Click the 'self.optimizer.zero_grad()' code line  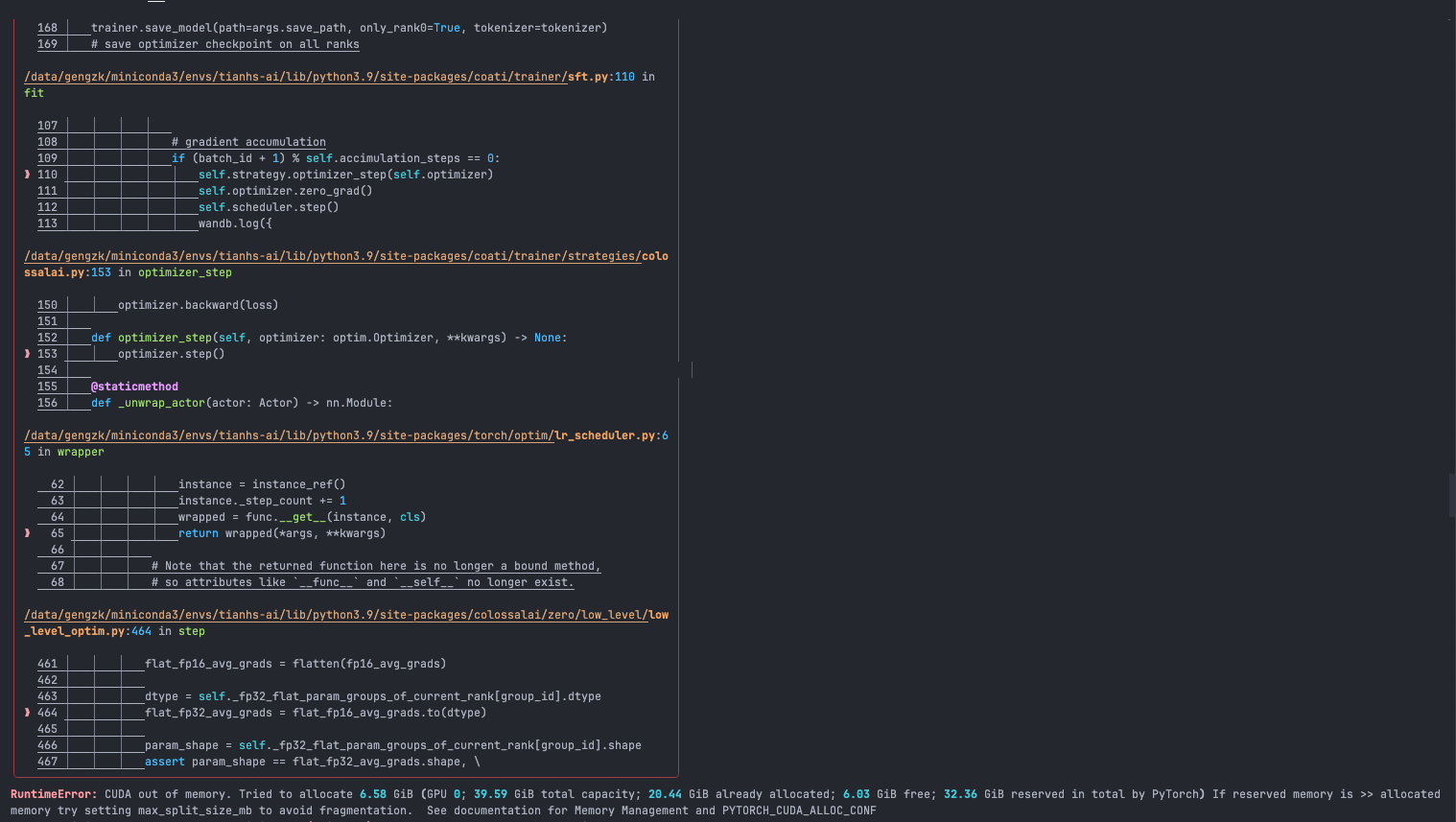285,191
